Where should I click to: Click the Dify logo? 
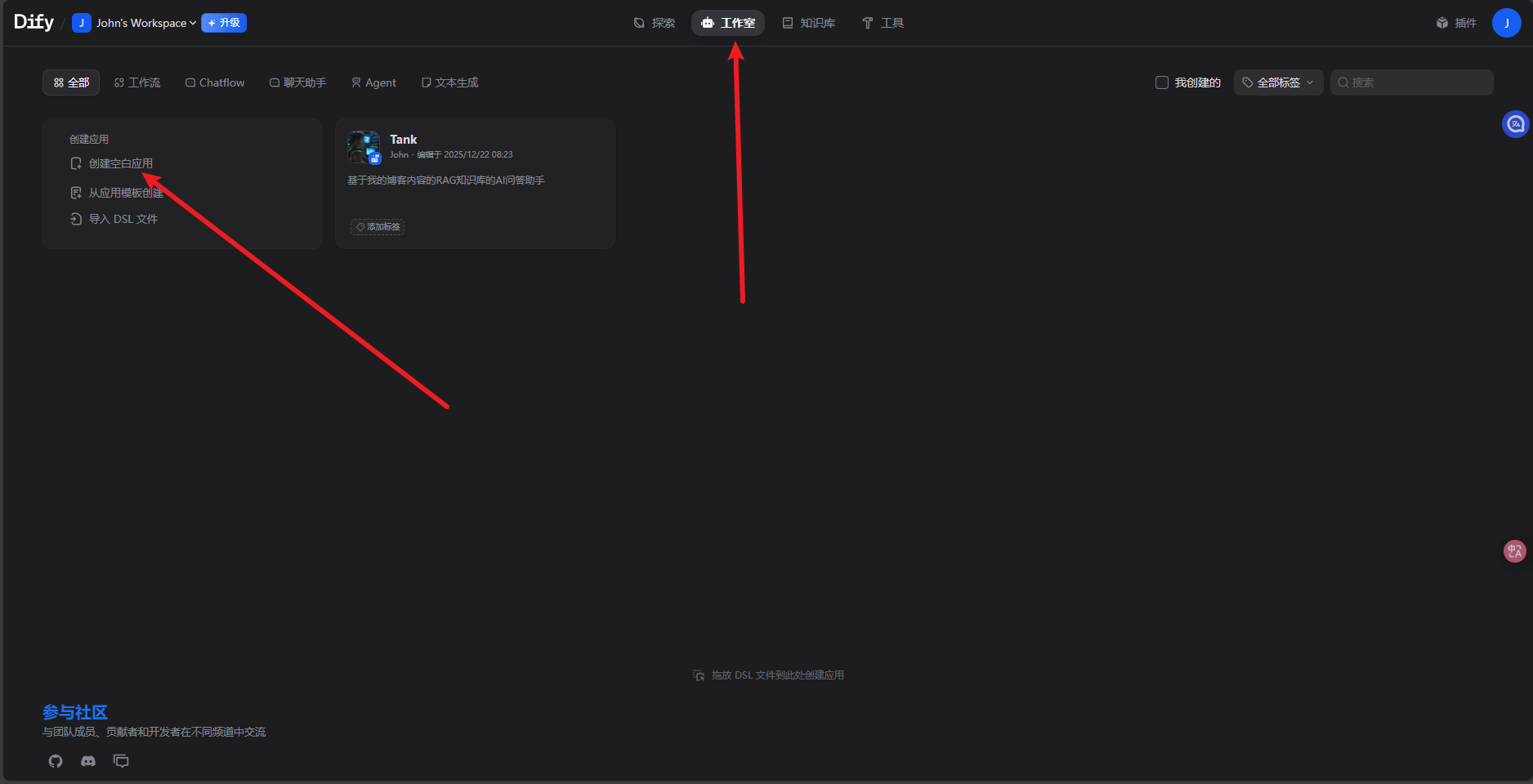(34, 22)
